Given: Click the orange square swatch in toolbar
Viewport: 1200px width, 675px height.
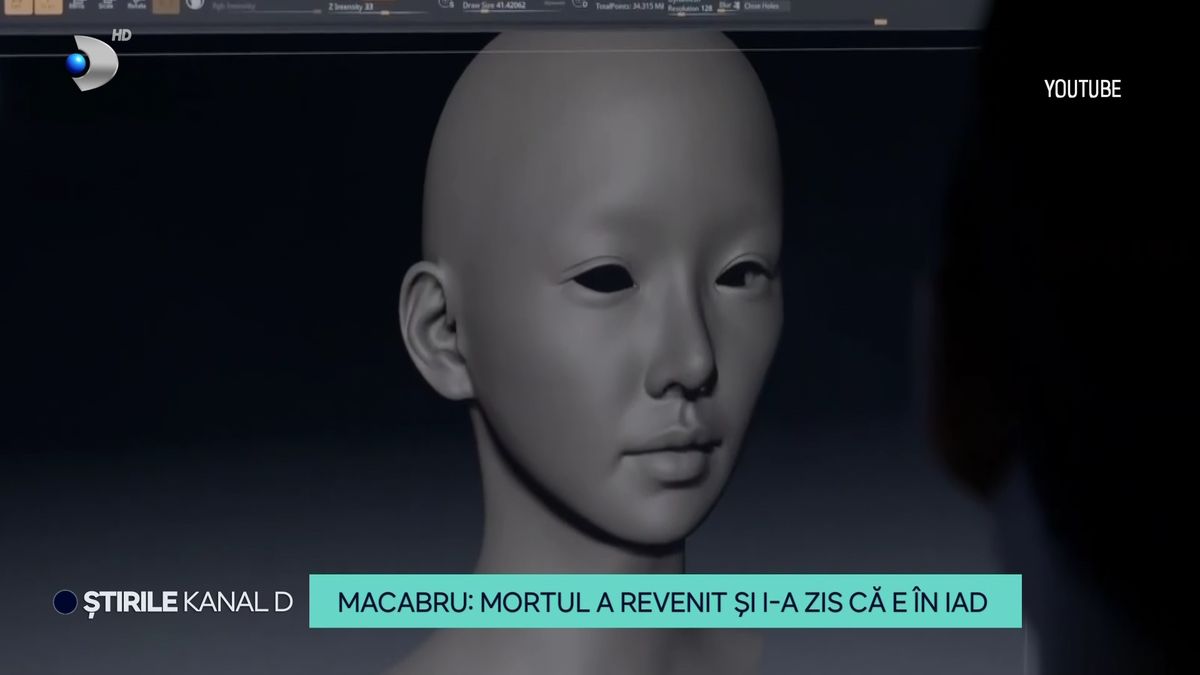Looking at the screenshot, I should tap(166, 5).
